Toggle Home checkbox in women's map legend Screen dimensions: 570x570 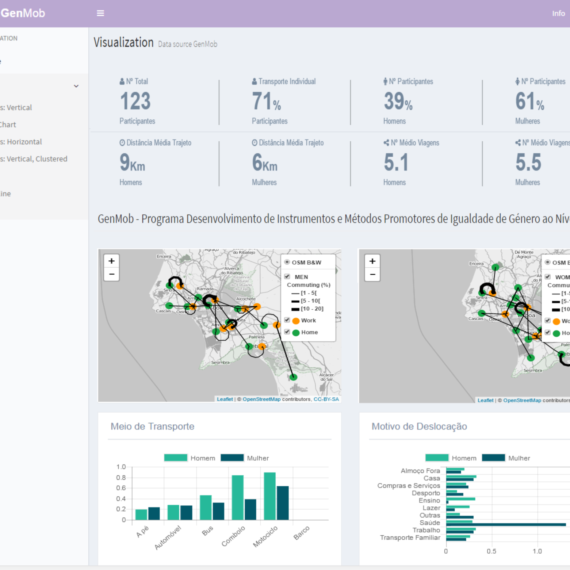(548, 332)
